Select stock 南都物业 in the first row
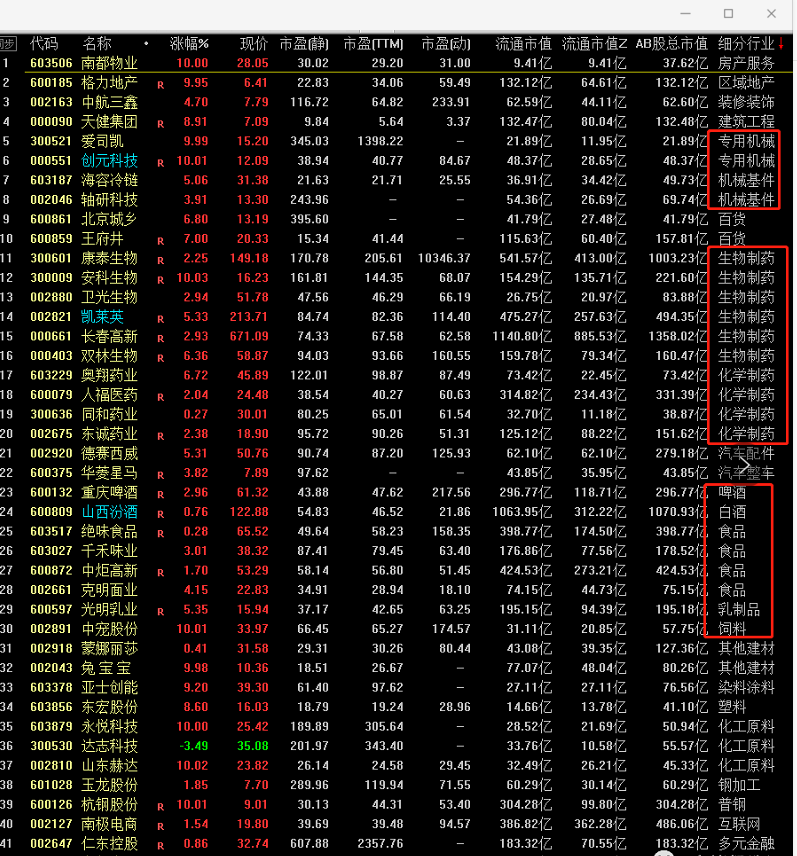The width and height of the screenshot is (797, 856). [109, 63]
